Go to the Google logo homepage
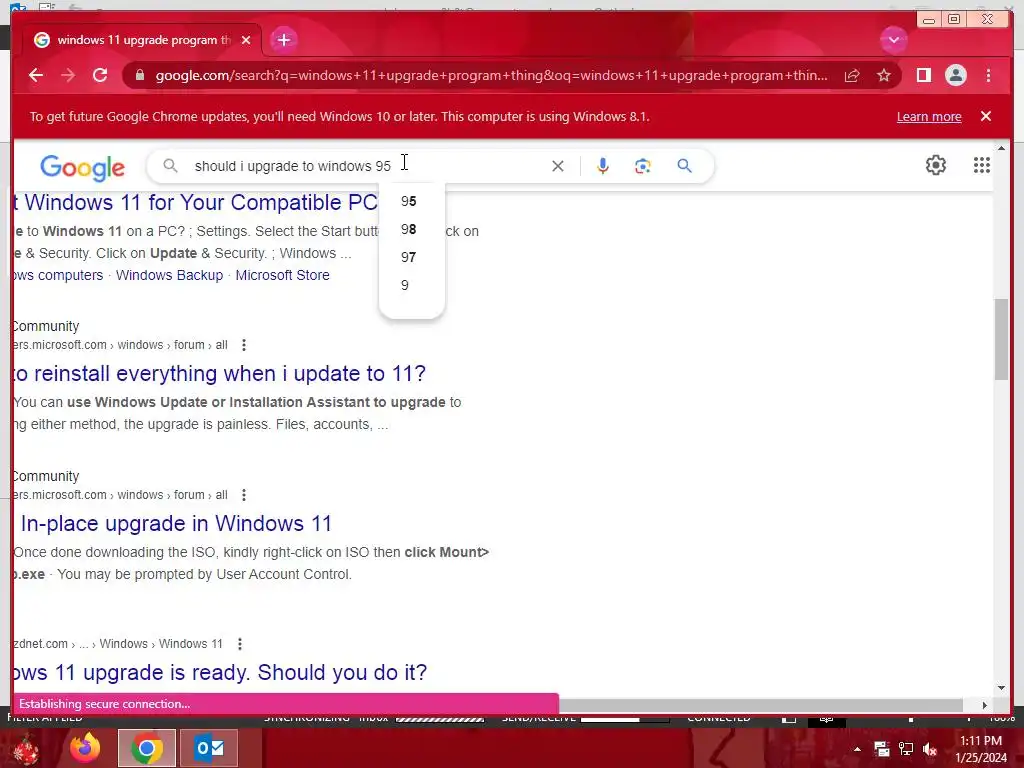This screenshot has width=1024, height=768. [82, 167]
